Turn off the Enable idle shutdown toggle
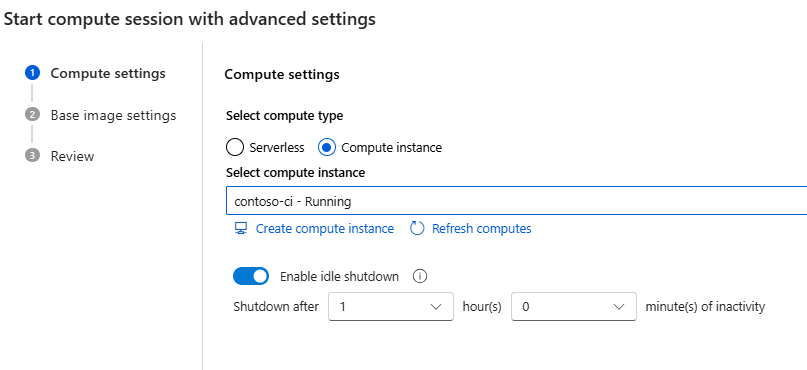807x370 pixels. (x=251, y=276)
